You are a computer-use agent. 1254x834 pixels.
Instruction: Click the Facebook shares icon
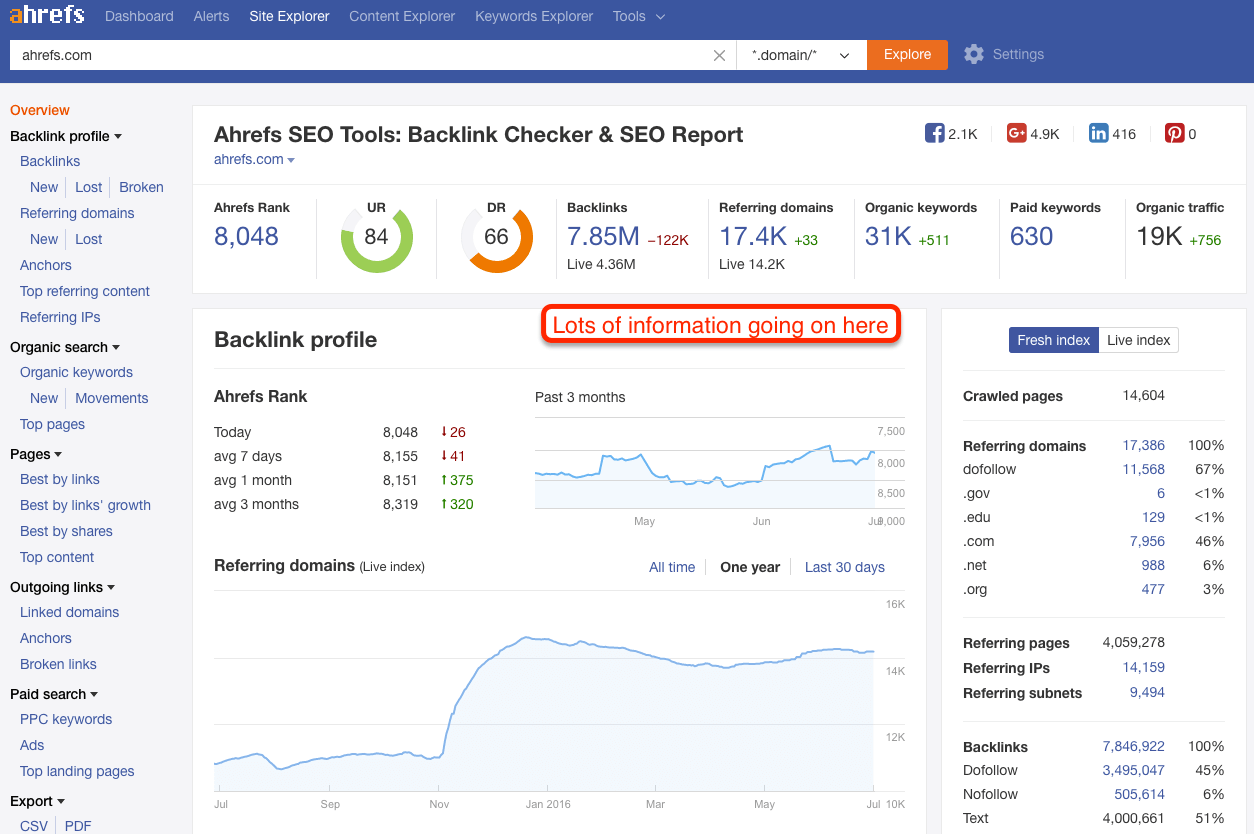(935, 133)
